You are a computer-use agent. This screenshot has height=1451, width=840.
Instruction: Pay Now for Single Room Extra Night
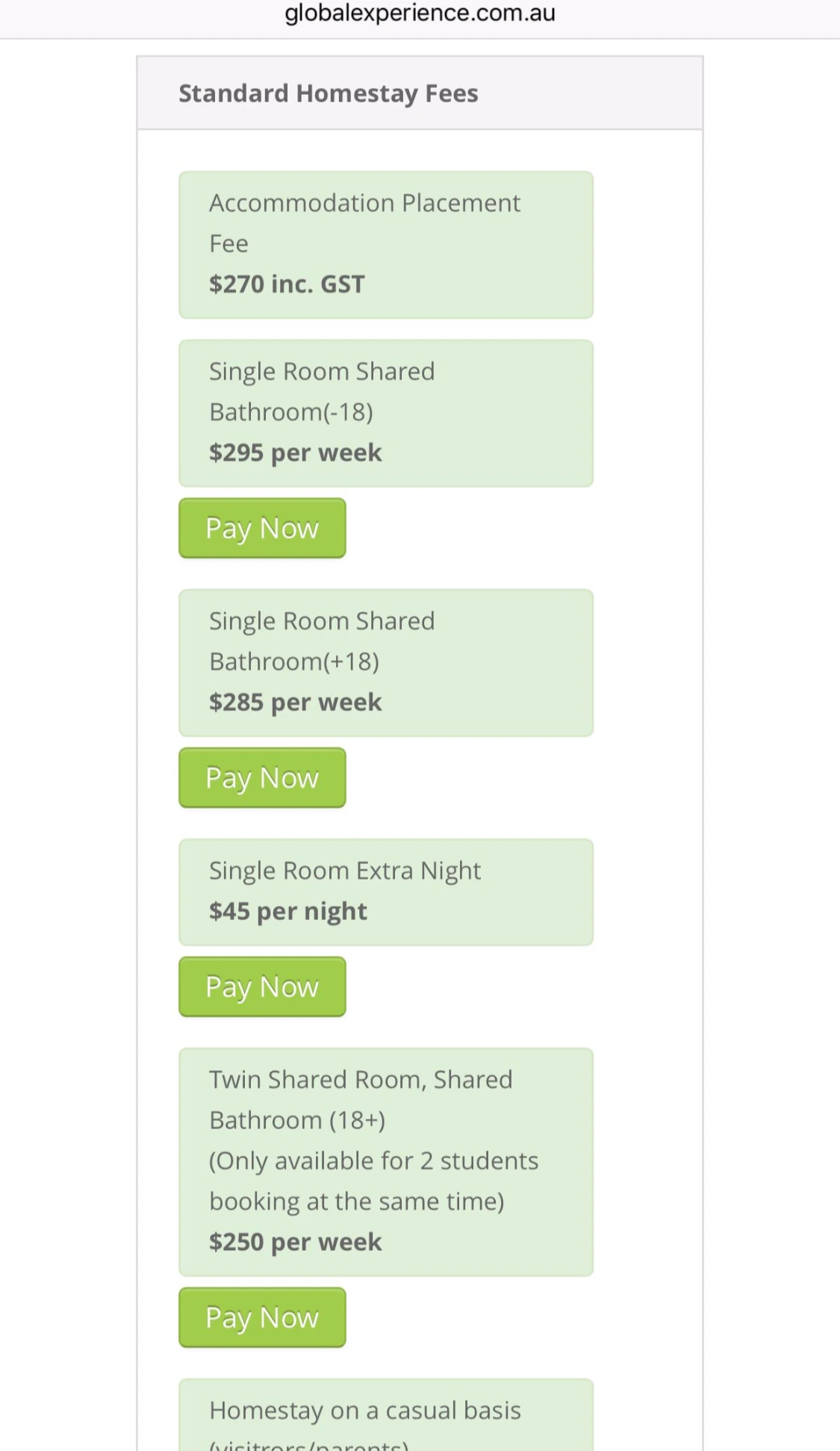pos(262,987)
